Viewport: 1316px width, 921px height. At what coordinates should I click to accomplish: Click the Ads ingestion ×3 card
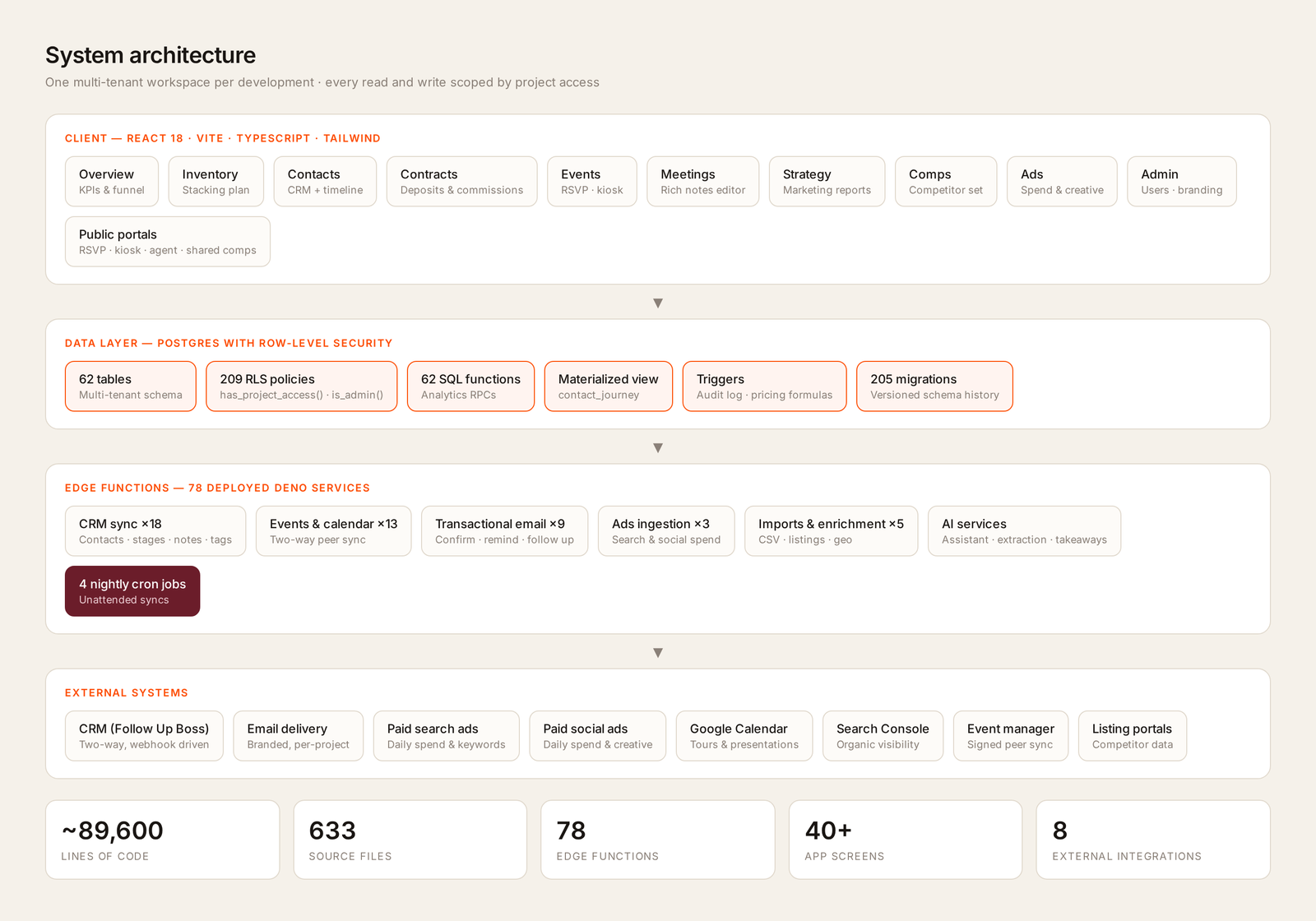click(x=666, y=531)
